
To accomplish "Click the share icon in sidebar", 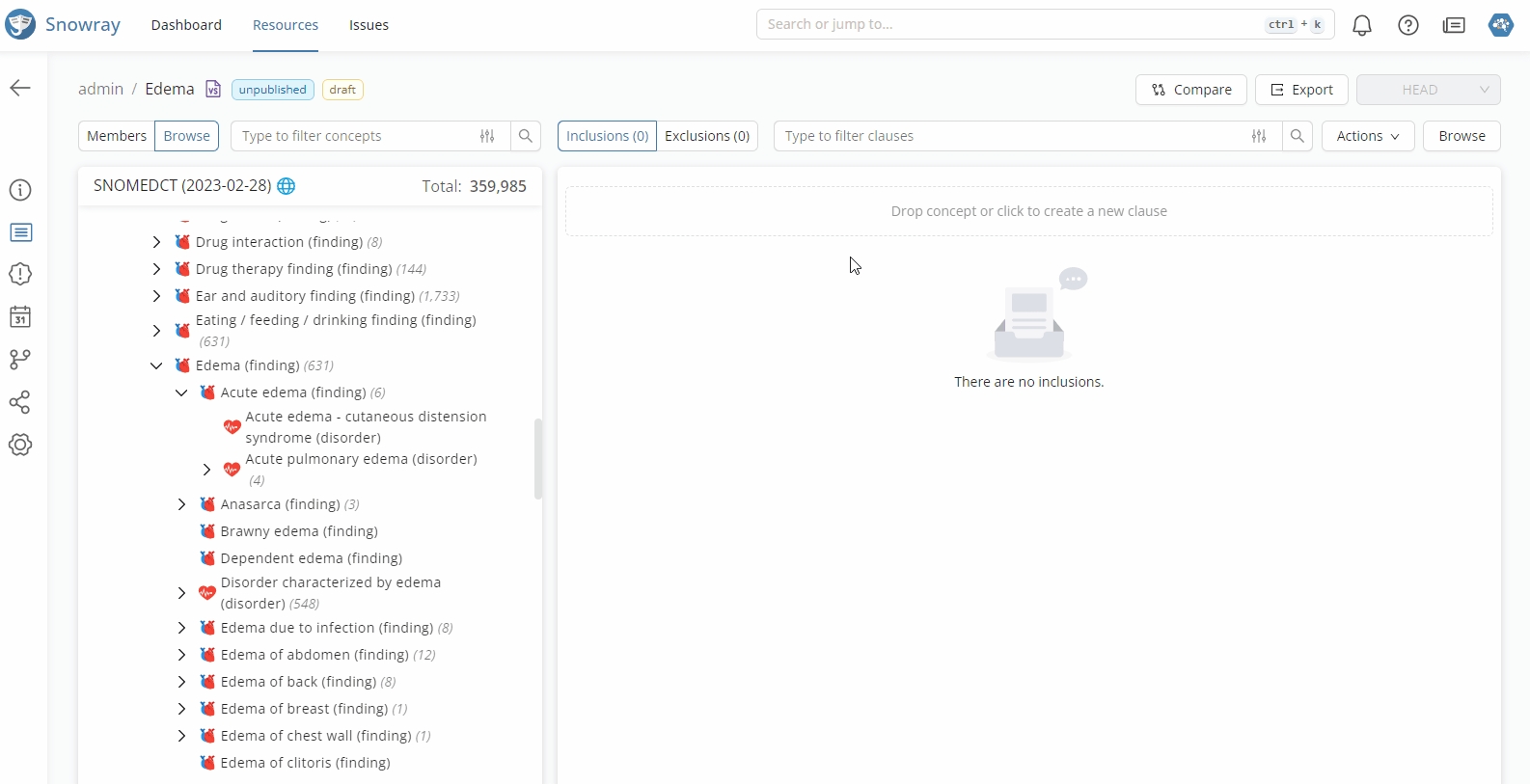I will pos(20,402).
